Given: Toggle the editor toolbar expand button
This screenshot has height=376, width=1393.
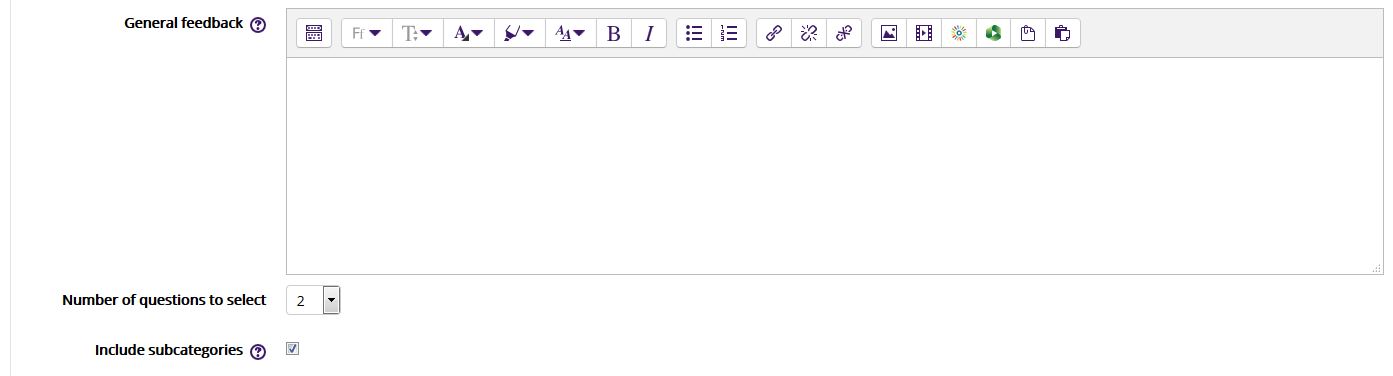Looking at the screenshot, I should click(313, 33).
